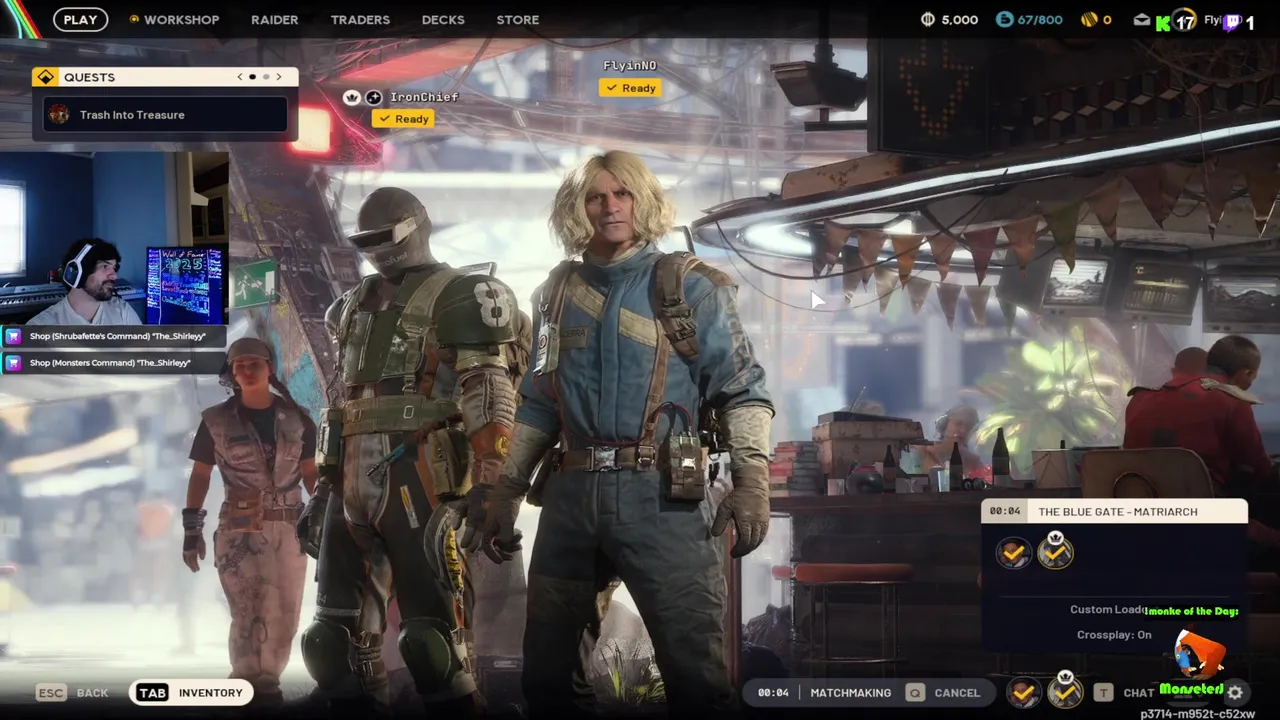The image size is (1280, 720).
Task: Click first ready avatar in matchmaking panel
Action: 1013,553
